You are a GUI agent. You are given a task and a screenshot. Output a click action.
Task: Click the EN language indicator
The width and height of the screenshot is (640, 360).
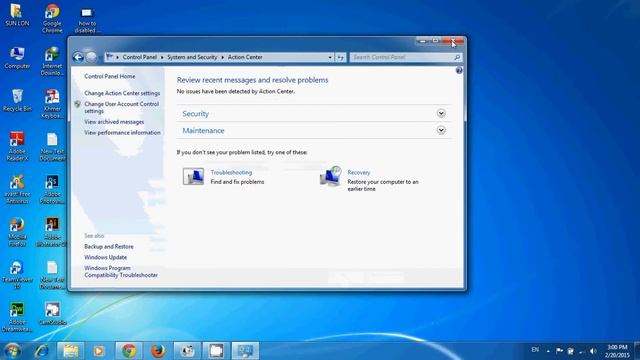[x=535, y=350]
